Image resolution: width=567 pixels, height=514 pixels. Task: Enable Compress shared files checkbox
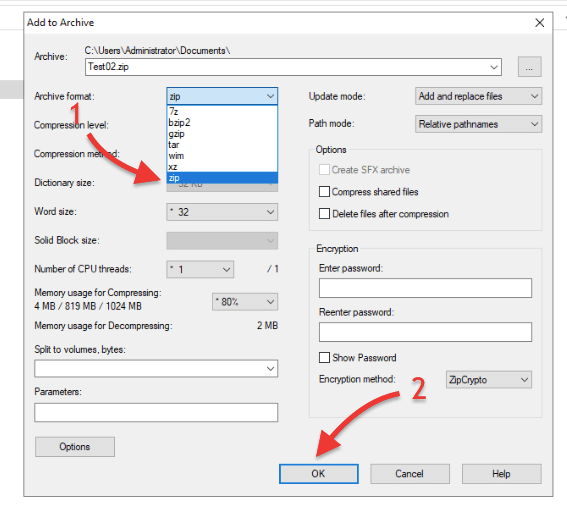(324, 192)
